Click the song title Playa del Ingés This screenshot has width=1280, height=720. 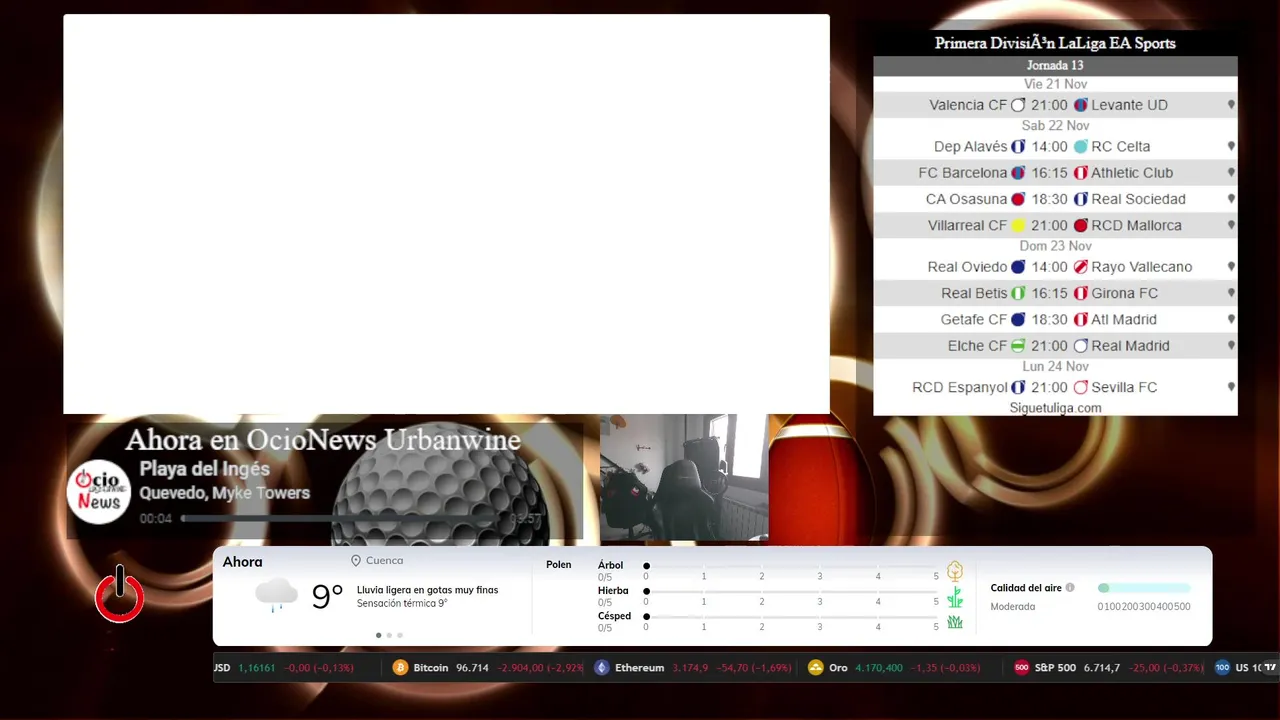tap(204, 469)
